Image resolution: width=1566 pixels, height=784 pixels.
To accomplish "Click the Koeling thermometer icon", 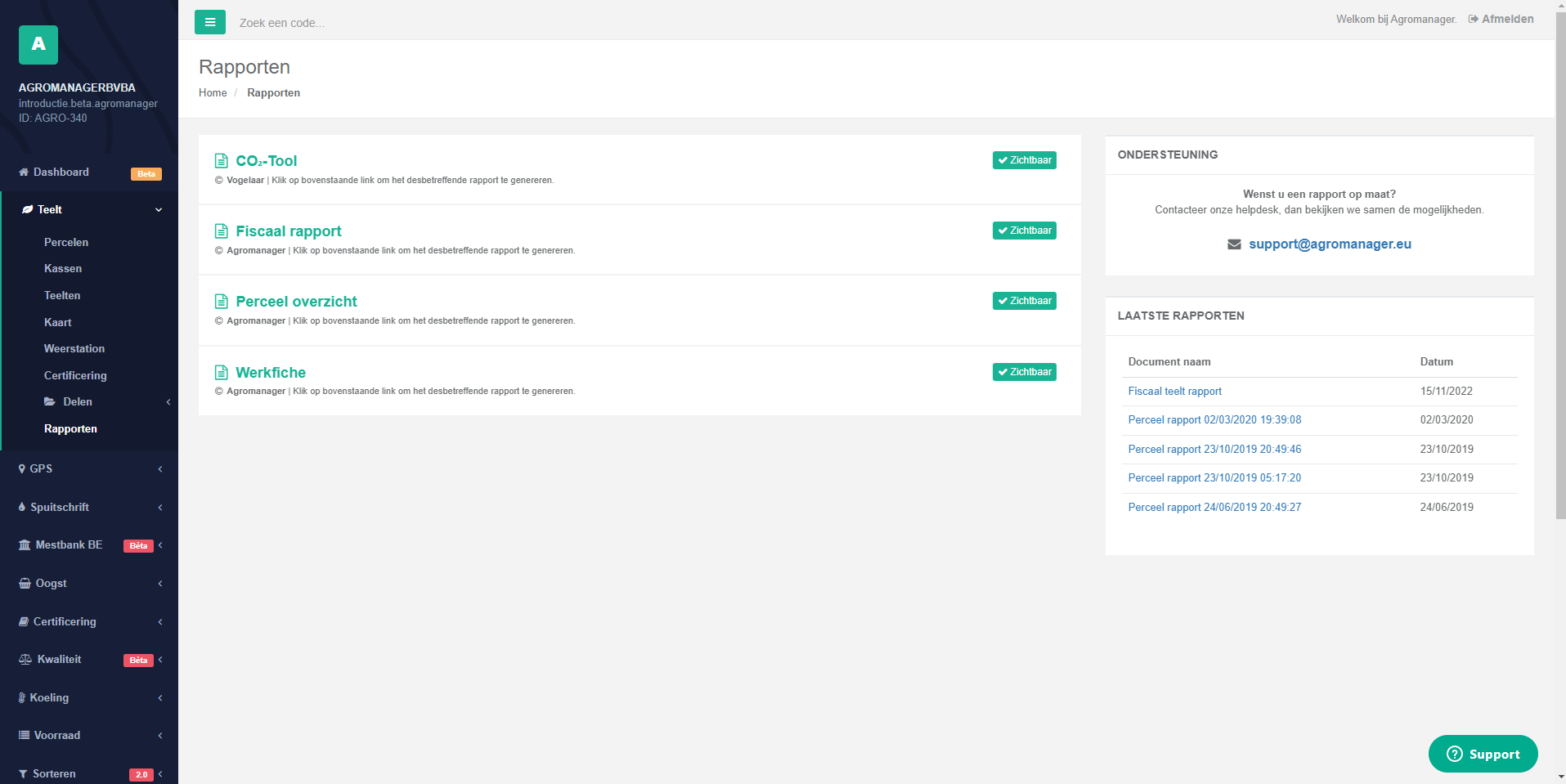I will pos(22,698).
